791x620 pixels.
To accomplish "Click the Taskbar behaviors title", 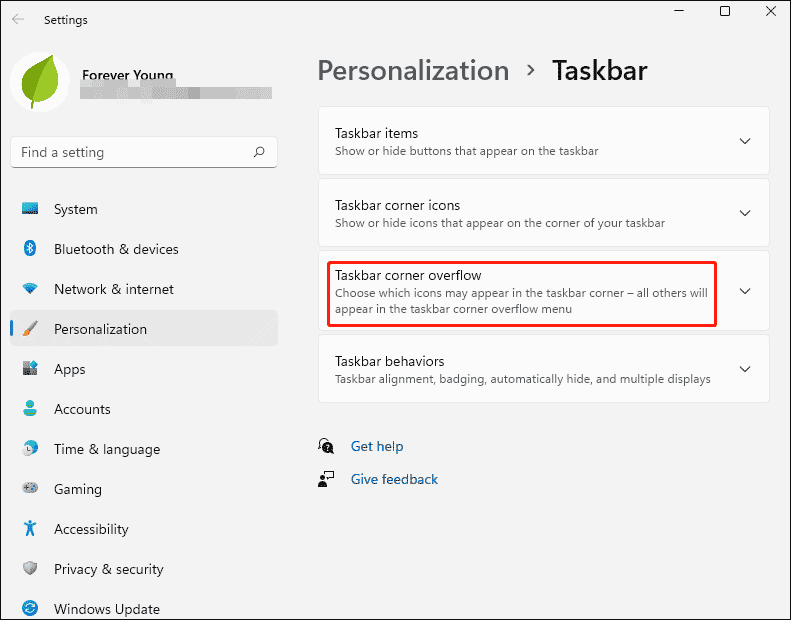I will click(x=389, y=361).
